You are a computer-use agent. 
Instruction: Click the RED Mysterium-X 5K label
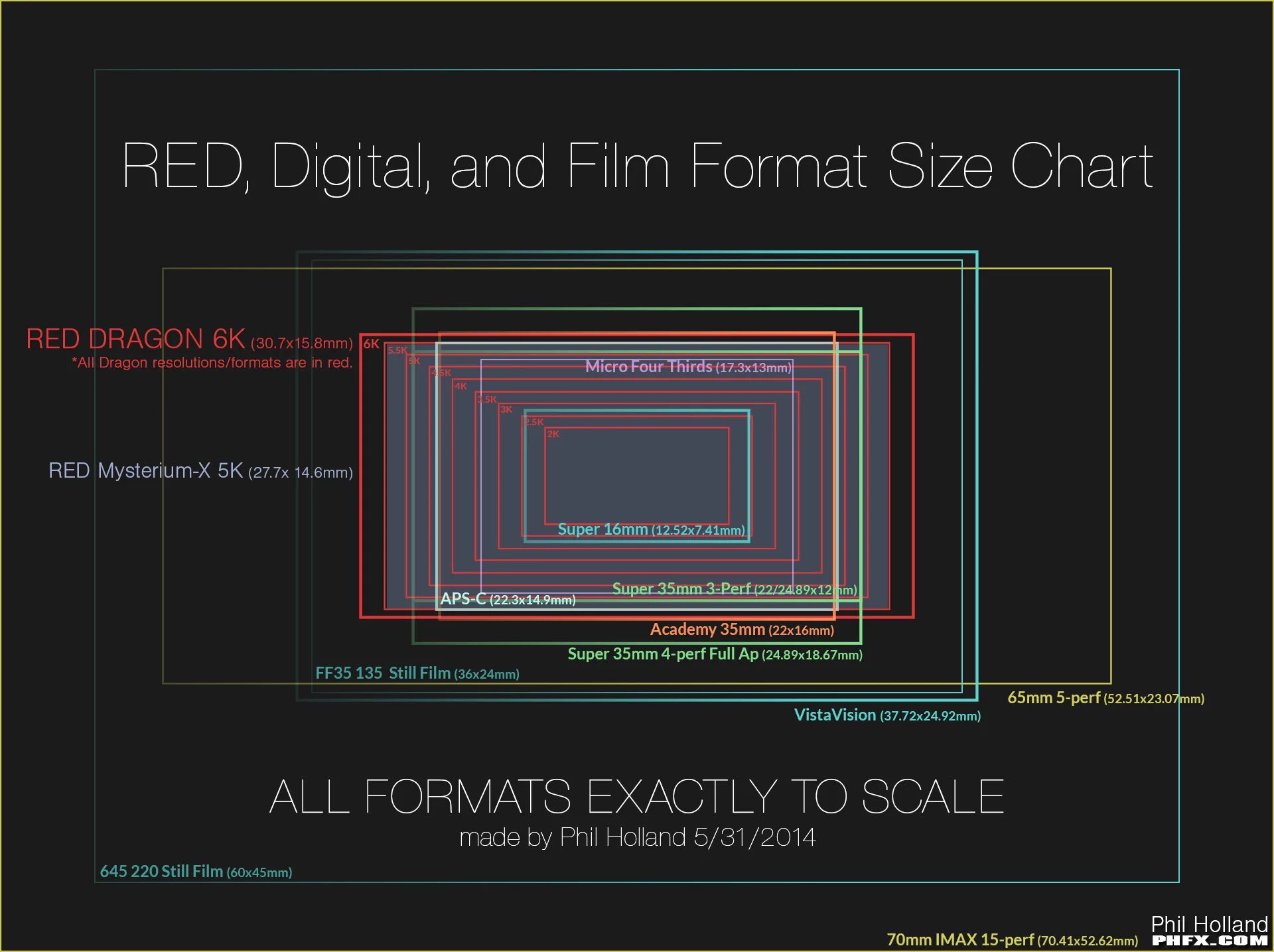click(200, 471)
